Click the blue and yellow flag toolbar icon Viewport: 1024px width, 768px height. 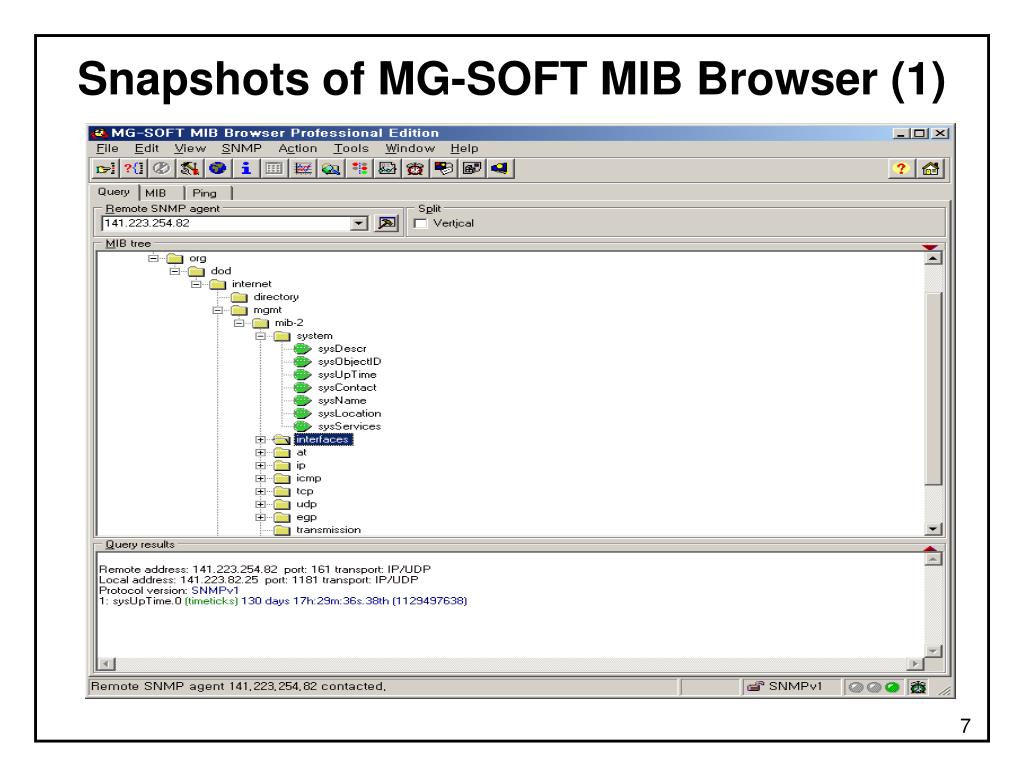point(500,168)
